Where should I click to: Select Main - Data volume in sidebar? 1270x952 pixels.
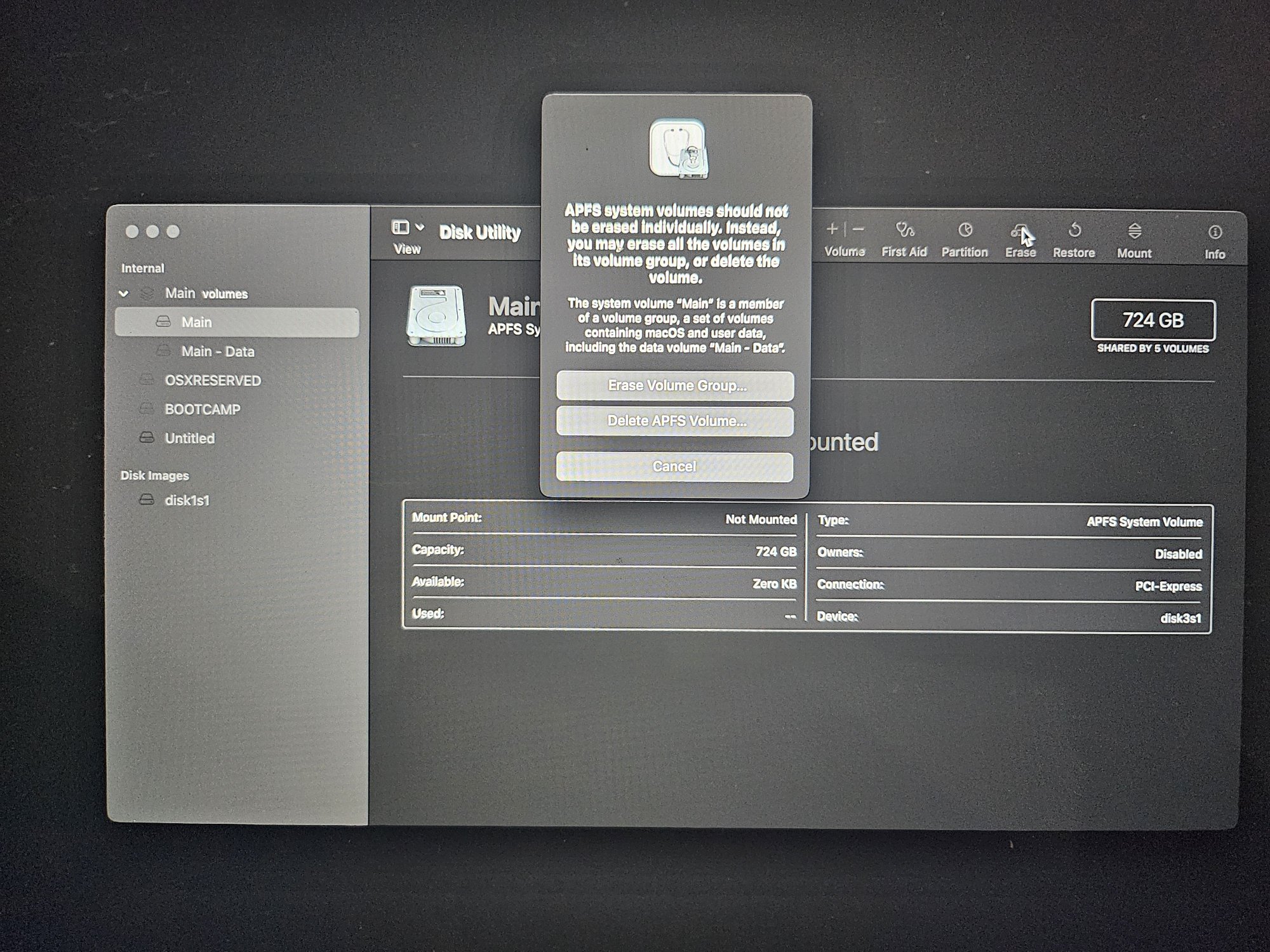point(217,352)
